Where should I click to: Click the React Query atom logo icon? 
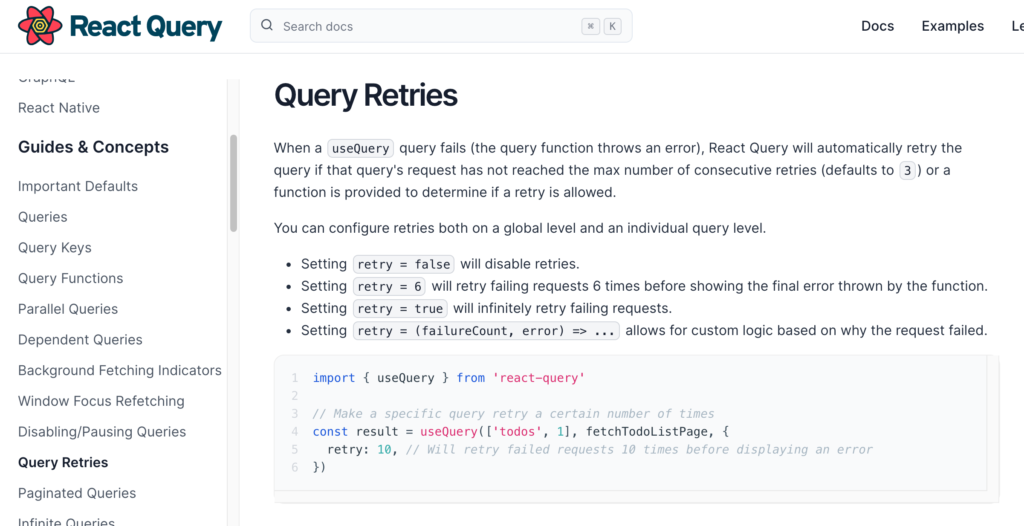[x=40, y=25]
